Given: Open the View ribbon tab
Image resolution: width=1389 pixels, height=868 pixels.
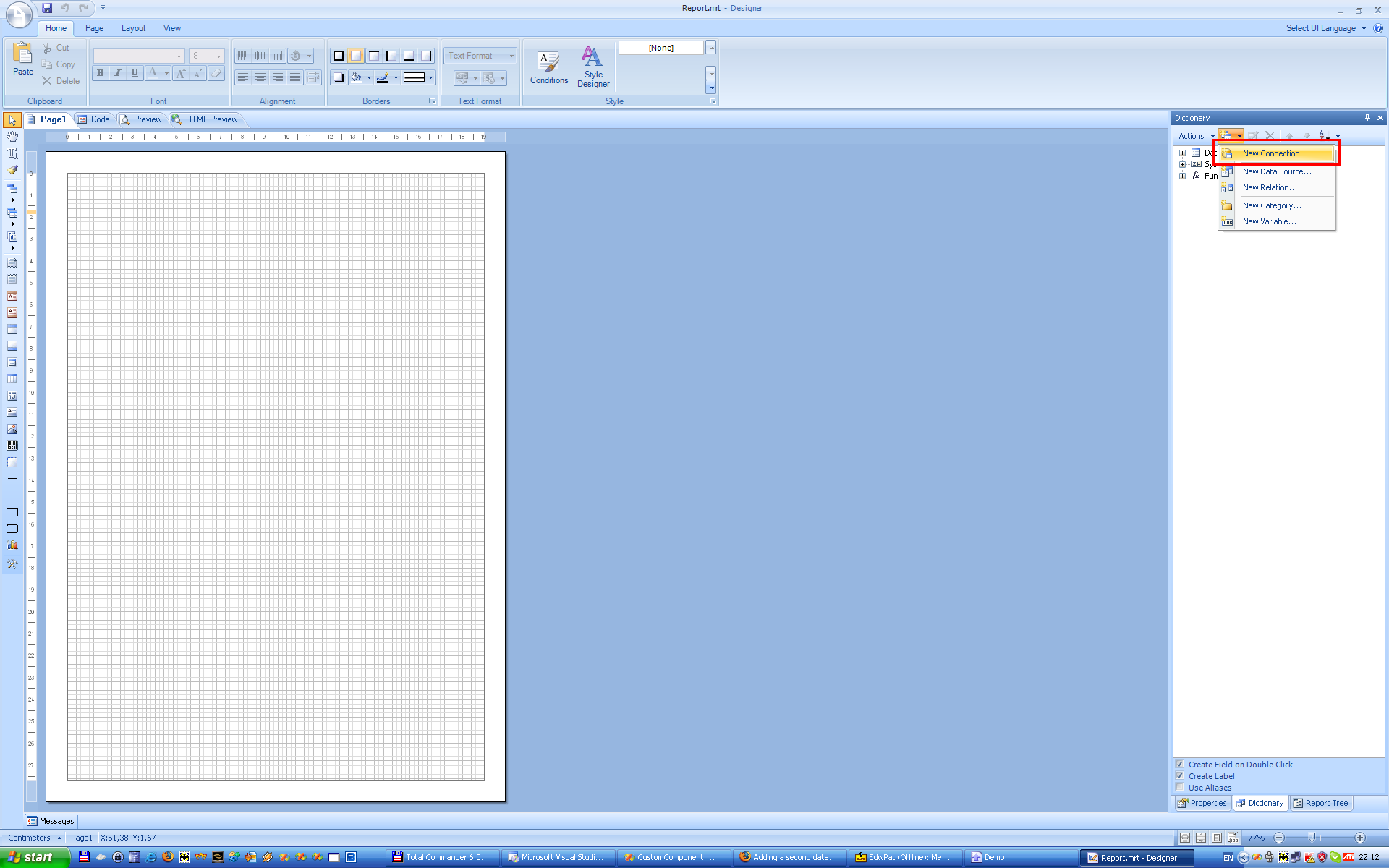Looking at the screenshot, I should click(x=172, y=28).
